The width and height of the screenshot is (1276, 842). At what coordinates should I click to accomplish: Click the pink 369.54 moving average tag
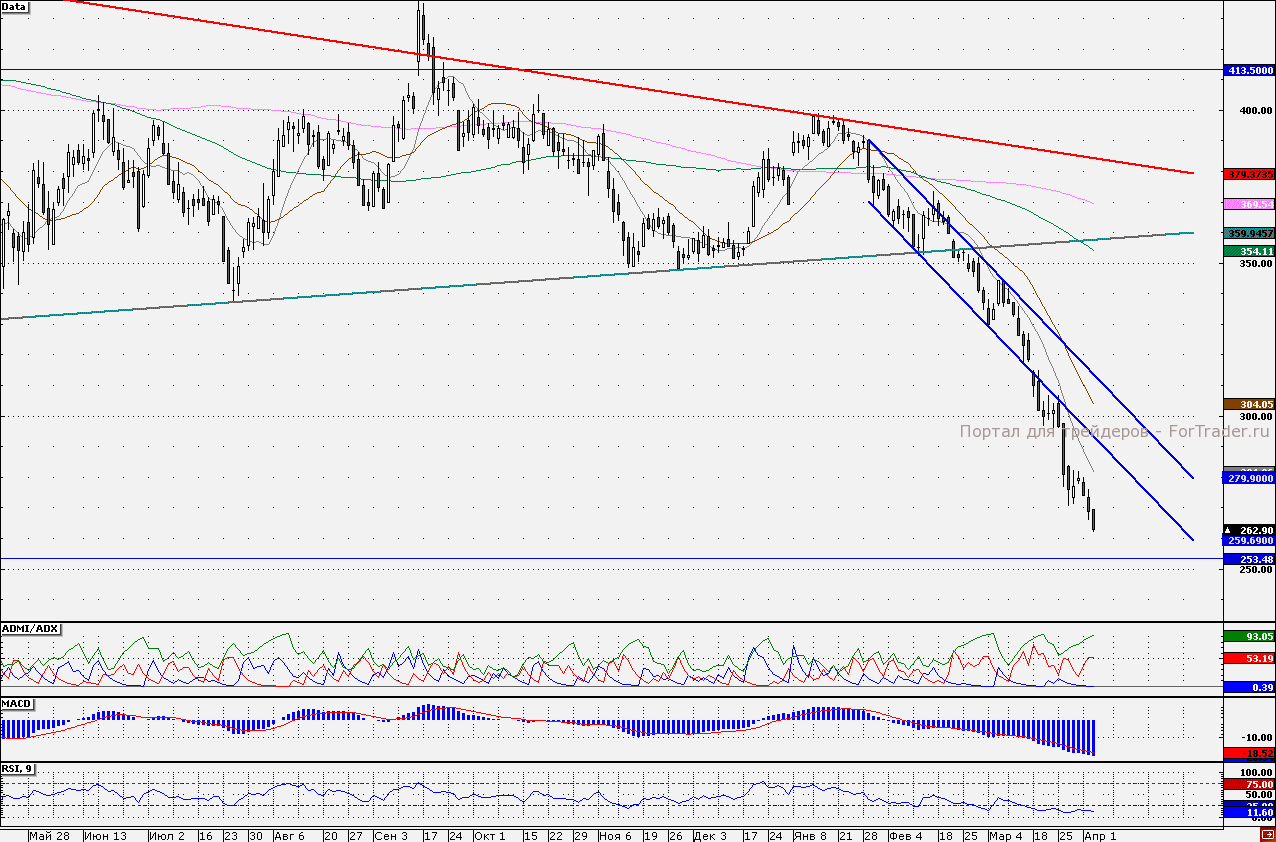coord(1249,204)
